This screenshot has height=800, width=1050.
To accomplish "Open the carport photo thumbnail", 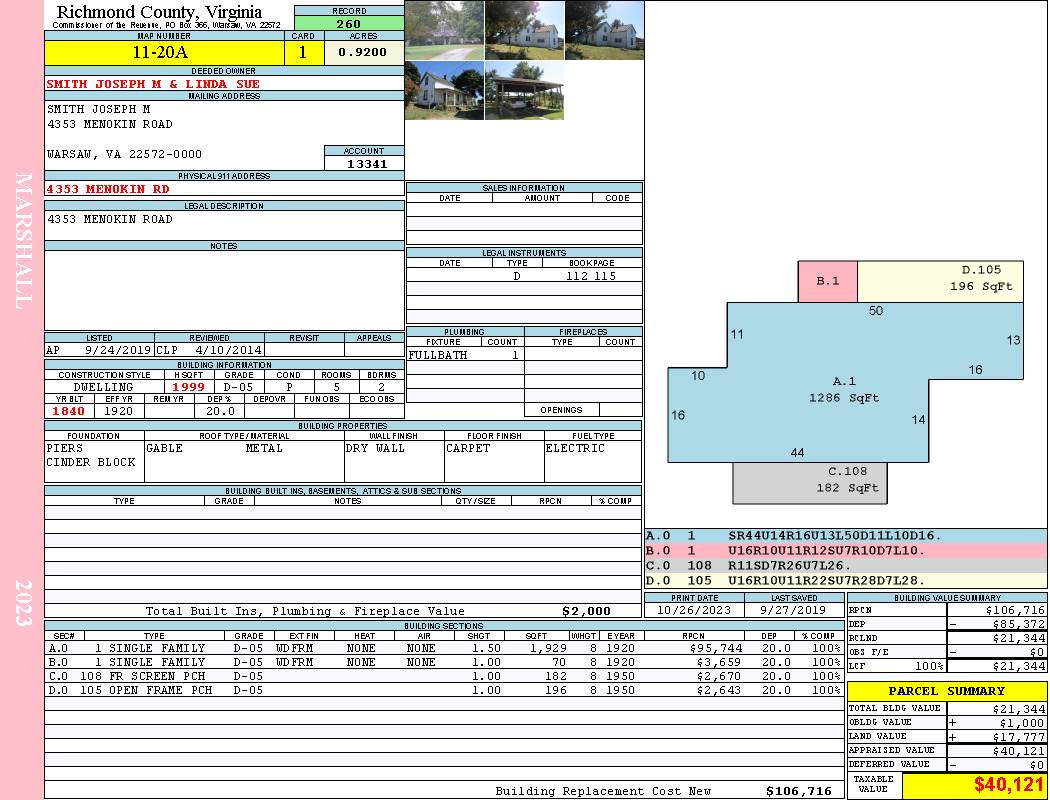I will (x=524, y=90).
